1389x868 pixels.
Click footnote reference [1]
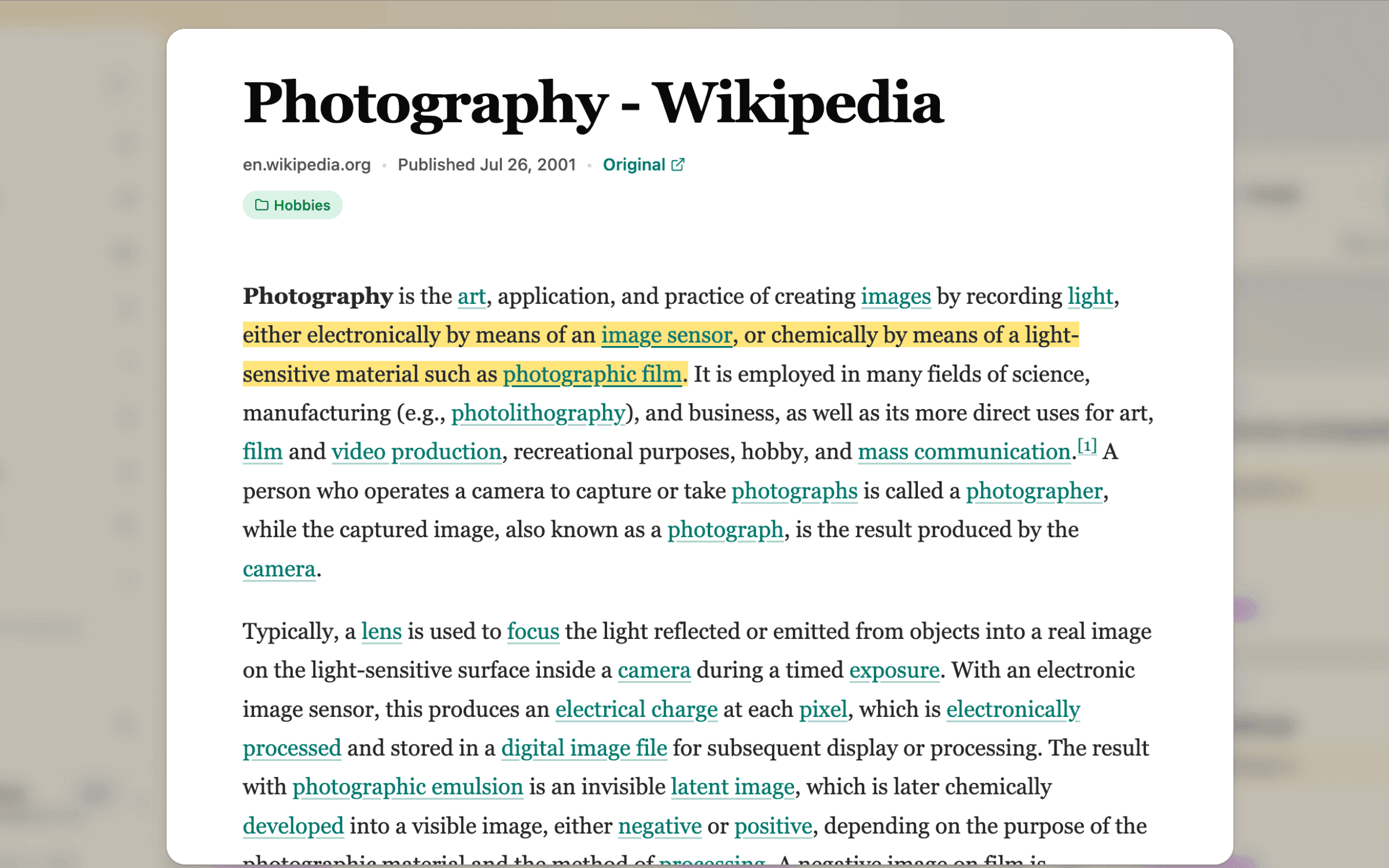1086,446
